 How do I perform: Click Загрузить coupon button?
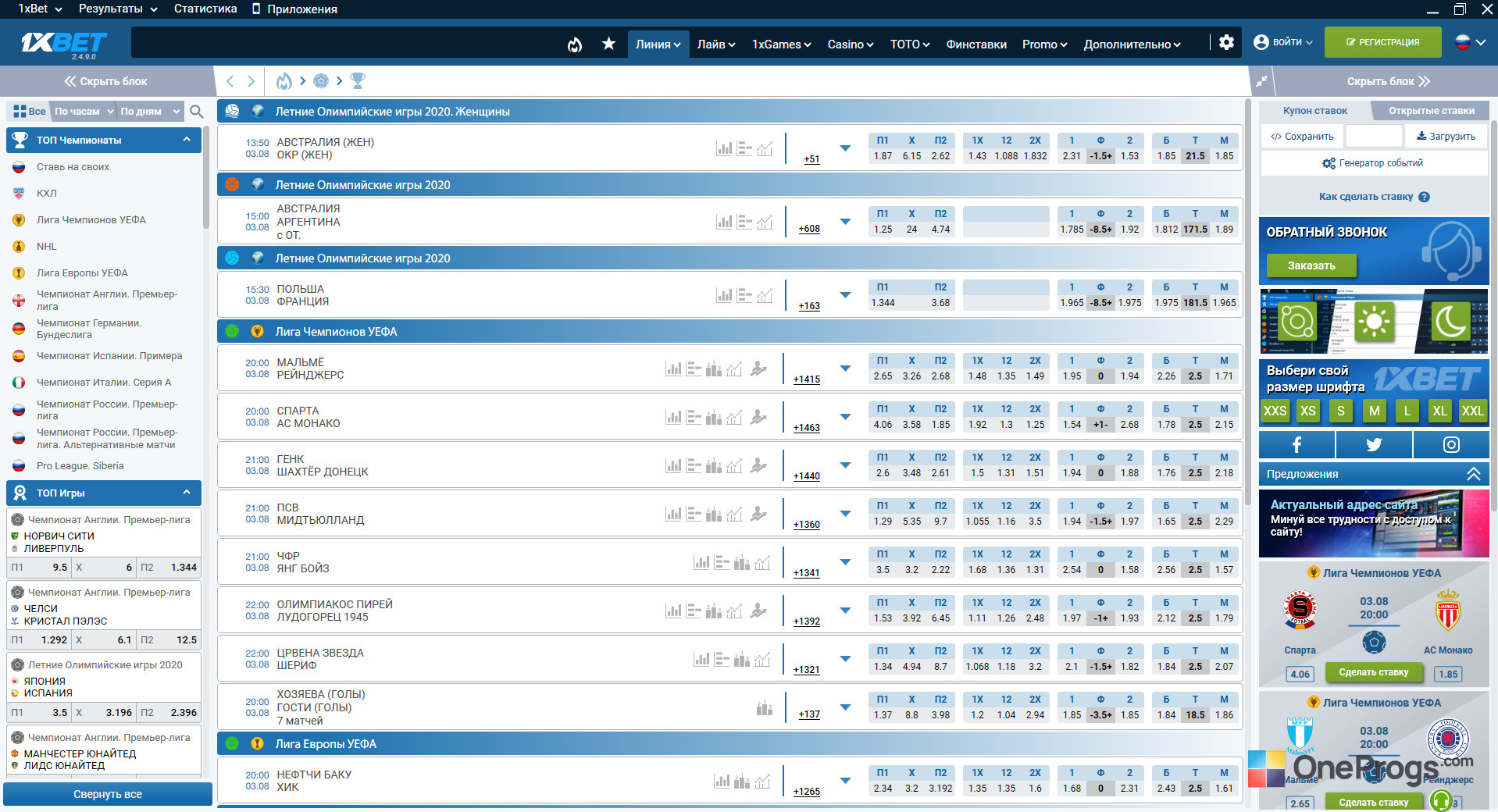(x=1446, y=137)
